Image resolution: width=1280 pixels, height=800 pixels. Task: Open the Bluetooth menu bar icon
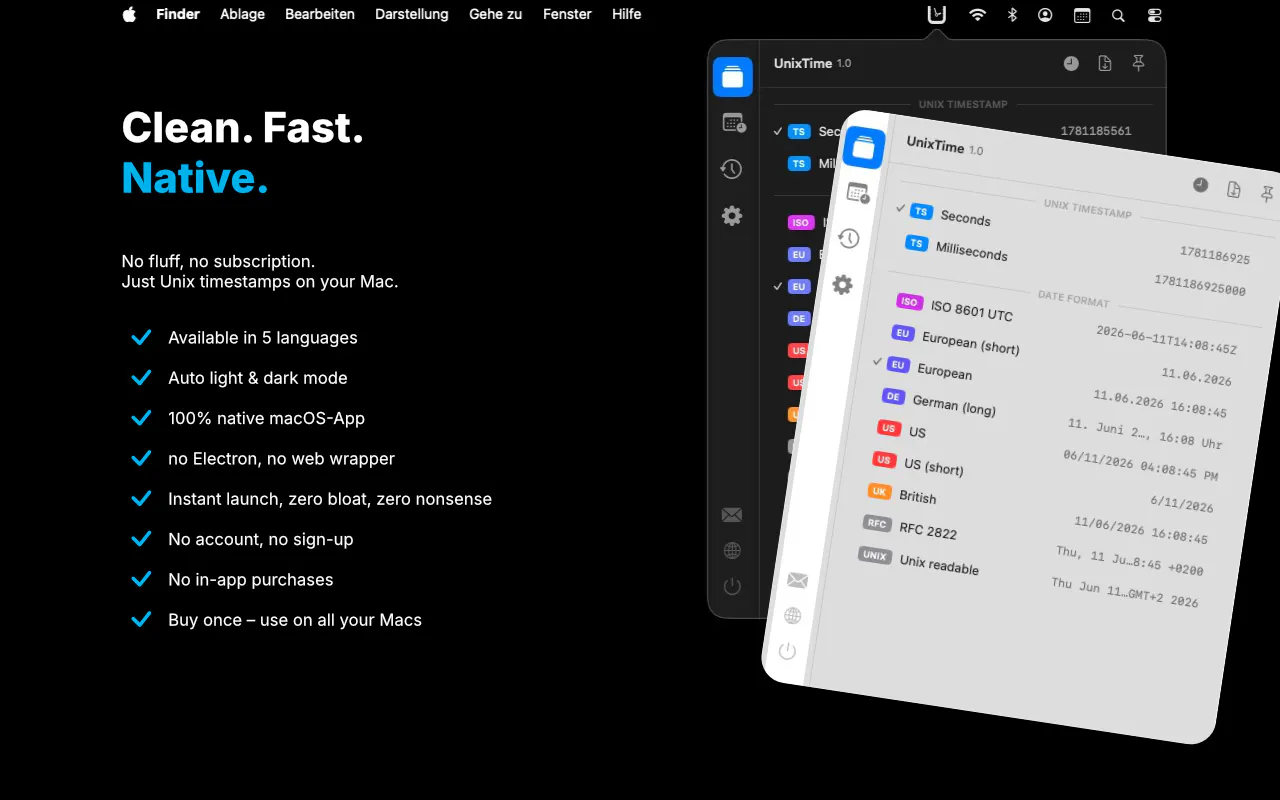tap(1012, 15)
